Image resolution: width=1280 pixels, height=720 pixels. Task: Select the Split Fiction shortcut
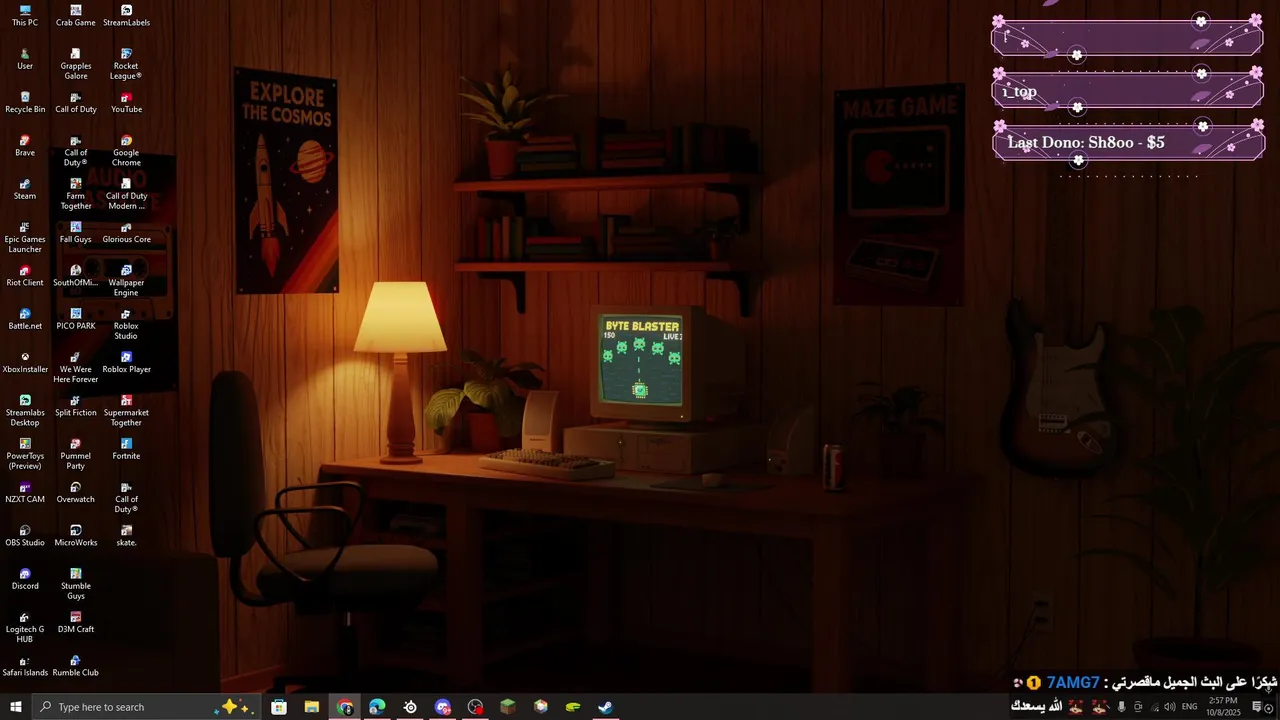[x=76, y=406]
